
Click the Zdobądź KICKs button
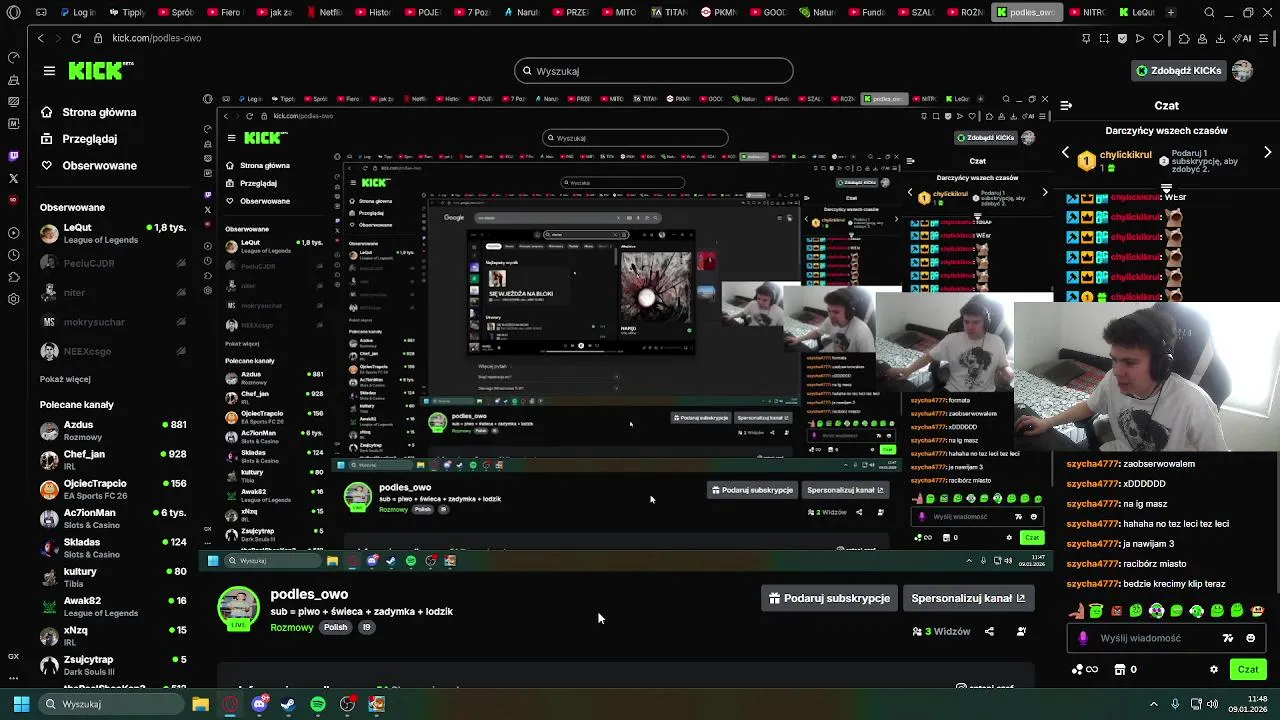(x=1178, y=71)
